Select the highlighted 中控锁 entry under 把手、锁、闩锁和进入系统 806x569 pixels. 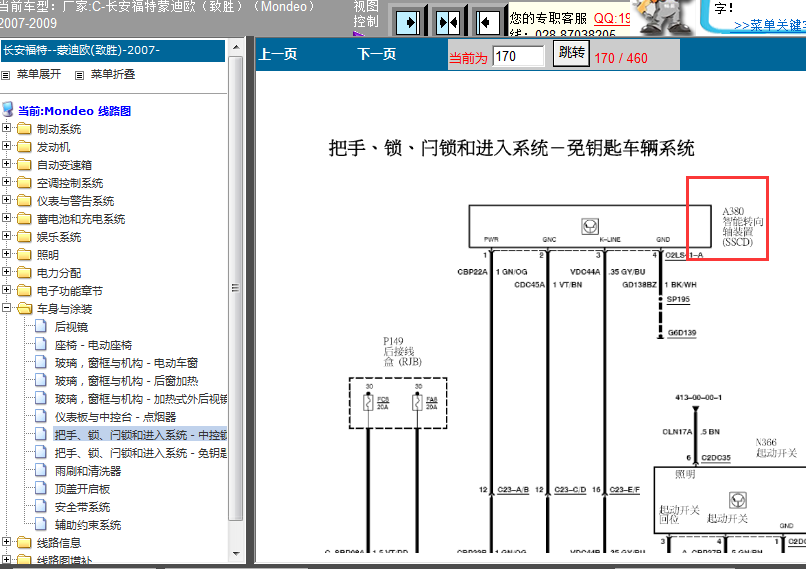pyautogui.click(x=140, y=435)
